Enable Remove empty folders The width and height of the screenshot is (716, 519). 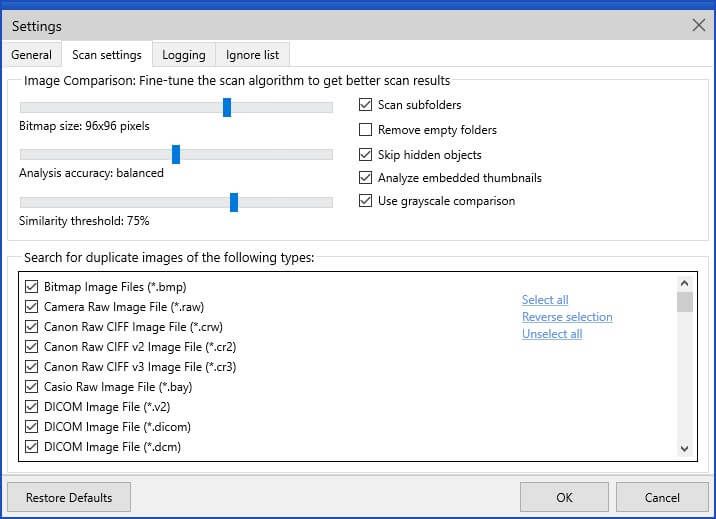pos(365,130)
